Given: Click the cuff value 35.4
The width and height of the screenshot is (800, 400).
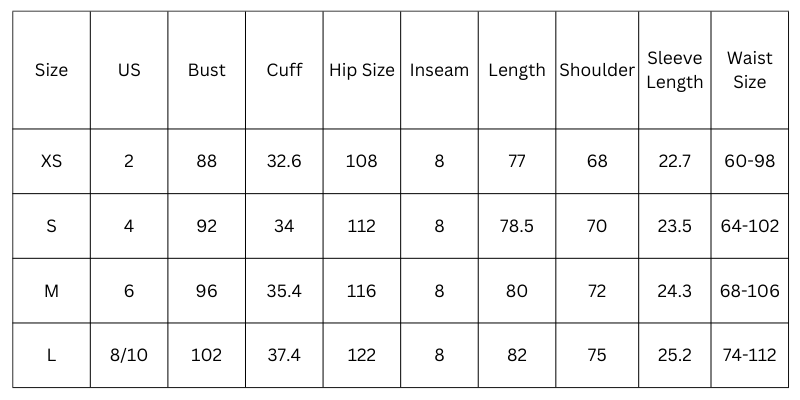Looking at the screenshot, I should (x=284, y=291).
